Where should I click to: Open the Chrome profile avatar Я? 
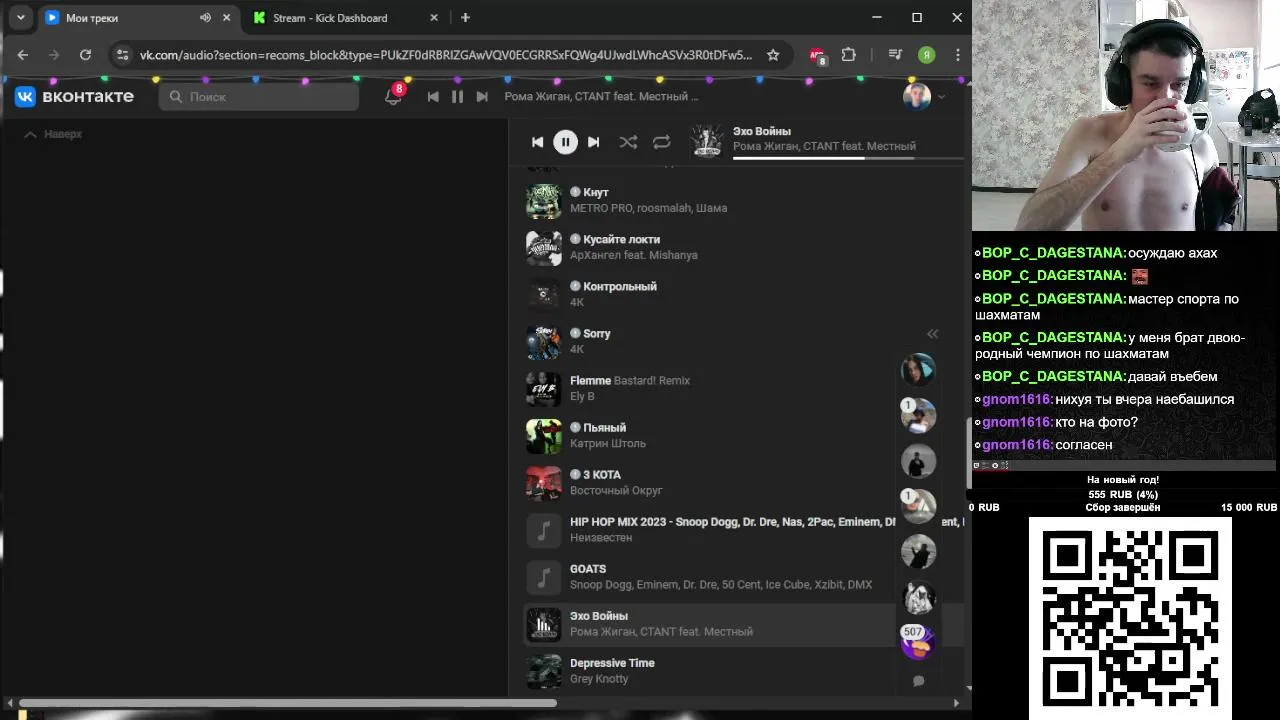pos(927,55)
